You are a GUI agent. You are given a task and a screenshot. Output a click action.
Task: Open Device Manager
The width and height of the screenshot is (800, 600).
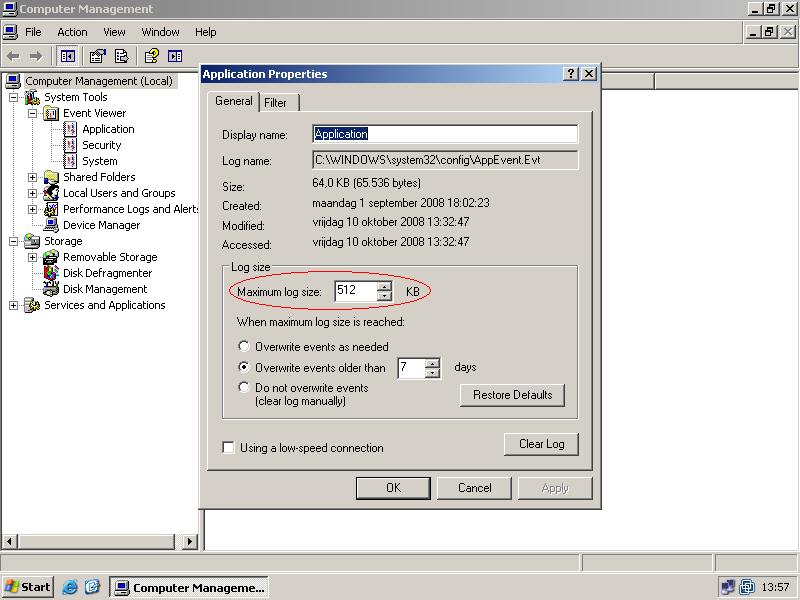coord(102,224)
